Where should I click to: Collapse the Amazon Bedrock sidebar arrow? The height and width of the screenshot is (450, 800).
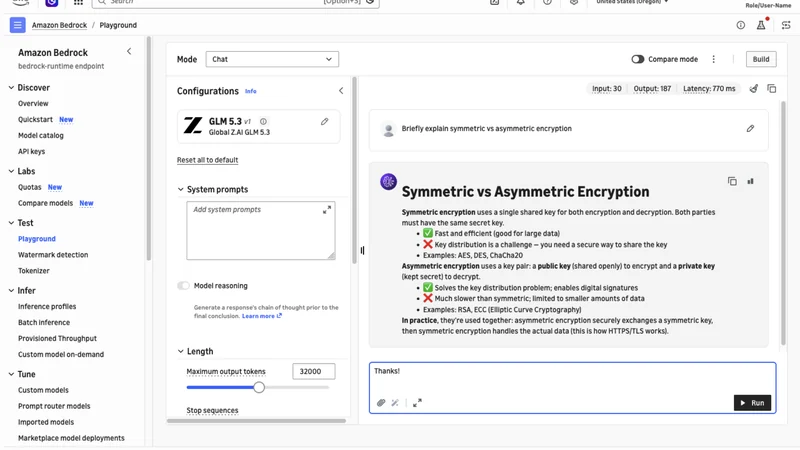click(x=129, y=51)
